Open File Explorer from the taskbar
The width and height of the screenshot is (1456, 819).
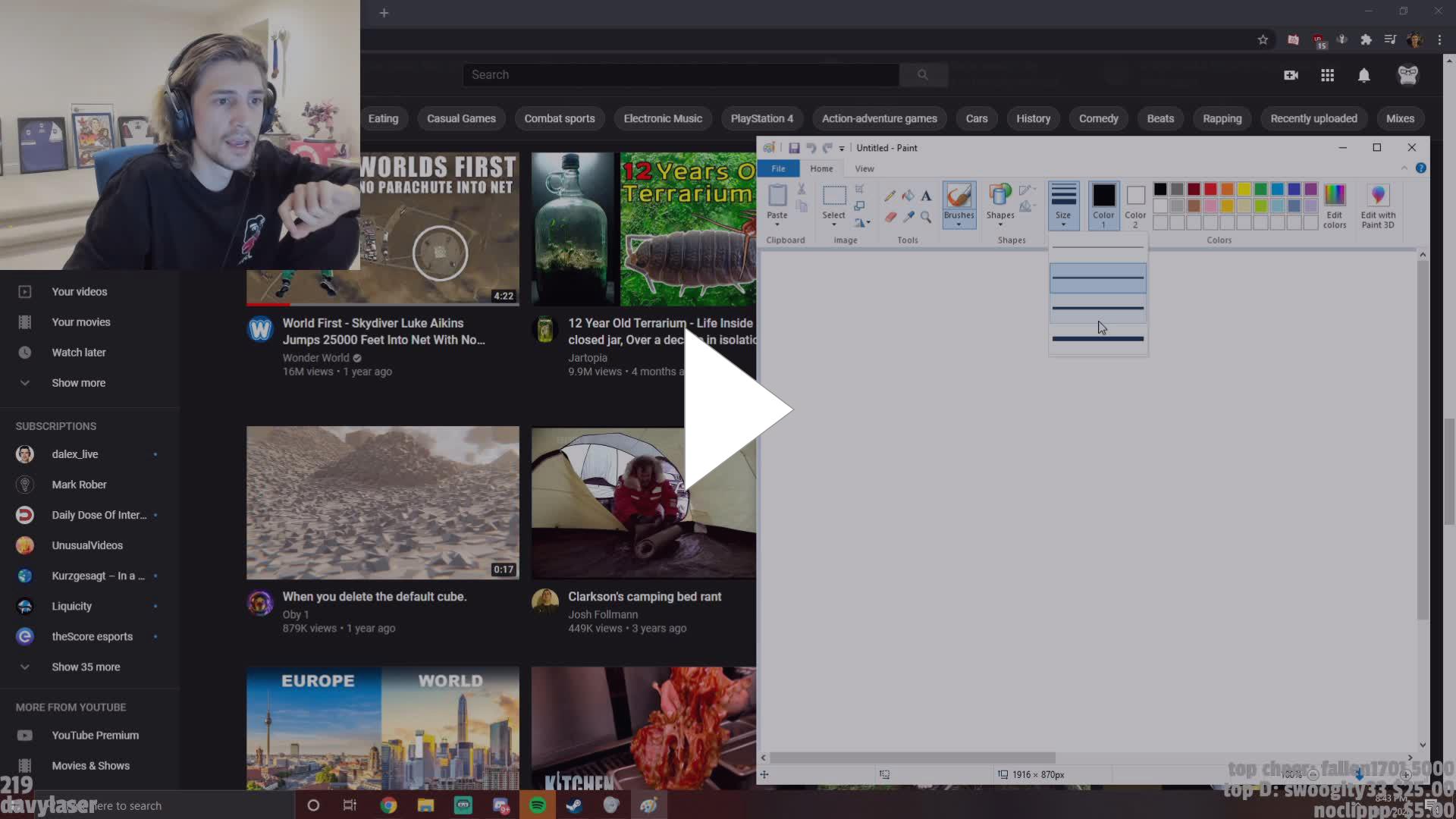(425, 805)
